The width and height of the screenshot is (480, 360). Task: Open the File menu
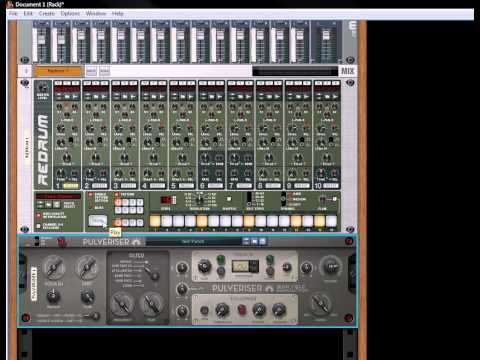13,14
